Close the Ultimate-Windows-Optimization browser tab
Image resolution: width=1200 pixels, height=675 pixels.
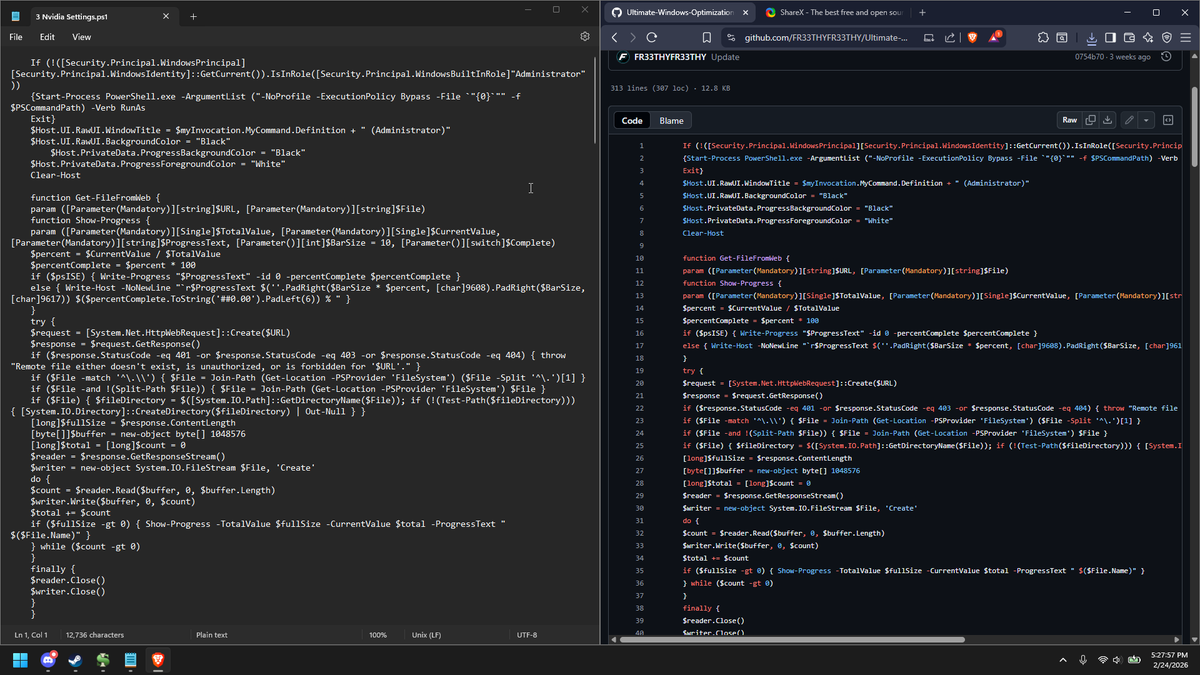(744, 13)
